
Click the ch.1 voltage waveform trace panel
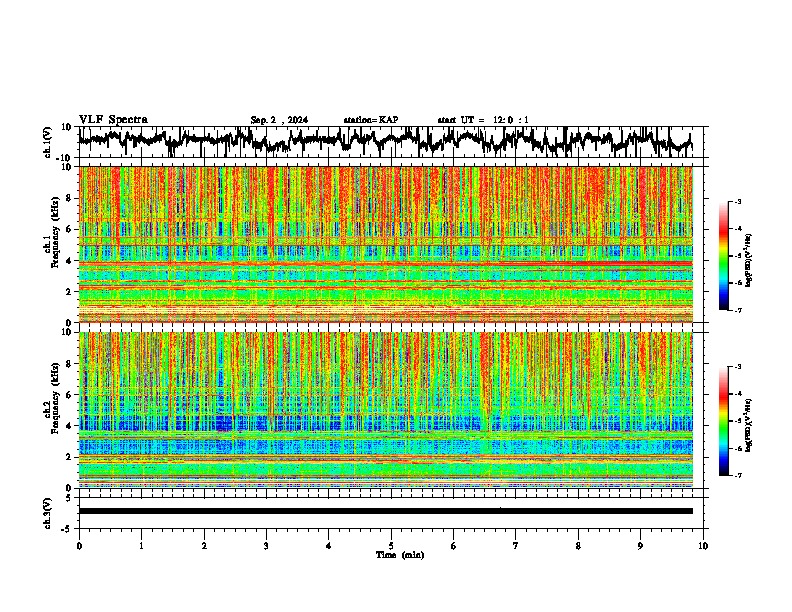[x=391, y=142]
